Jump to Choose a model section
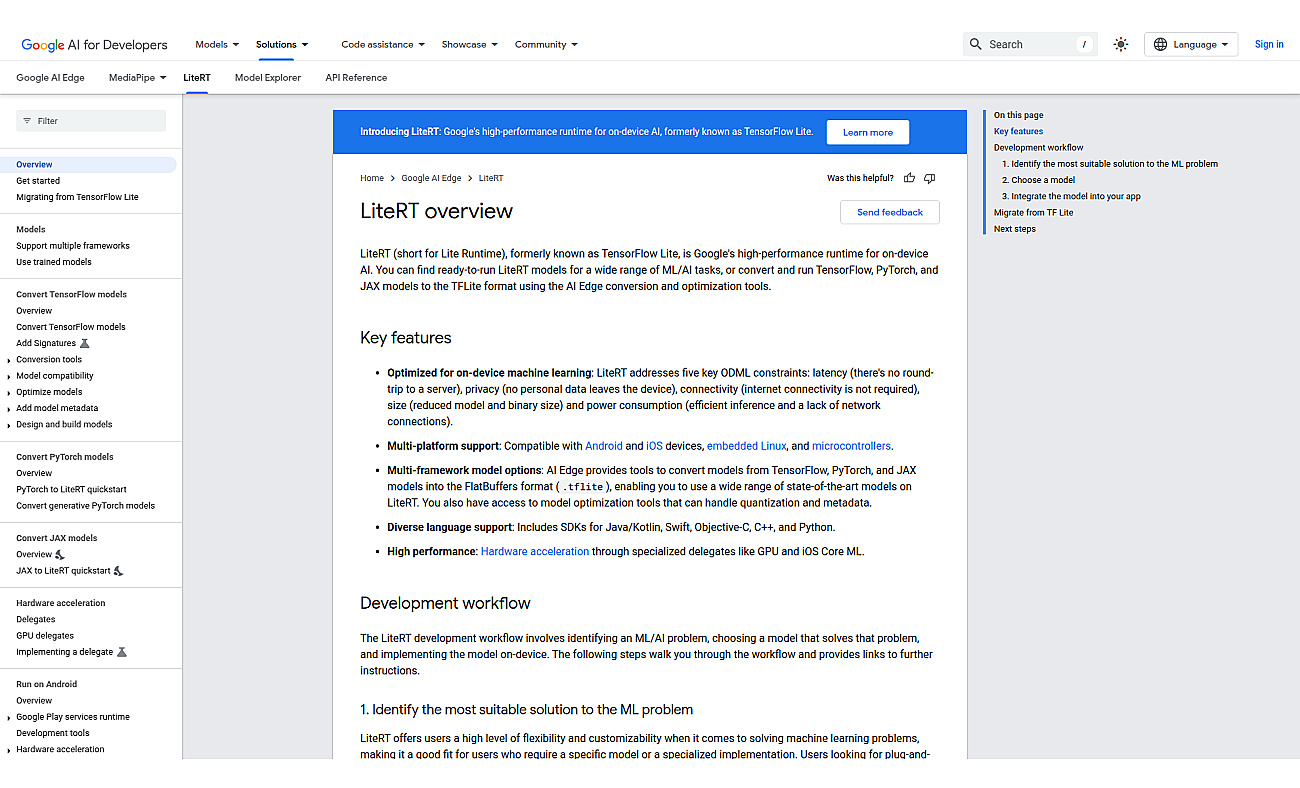 (1038, 180)
